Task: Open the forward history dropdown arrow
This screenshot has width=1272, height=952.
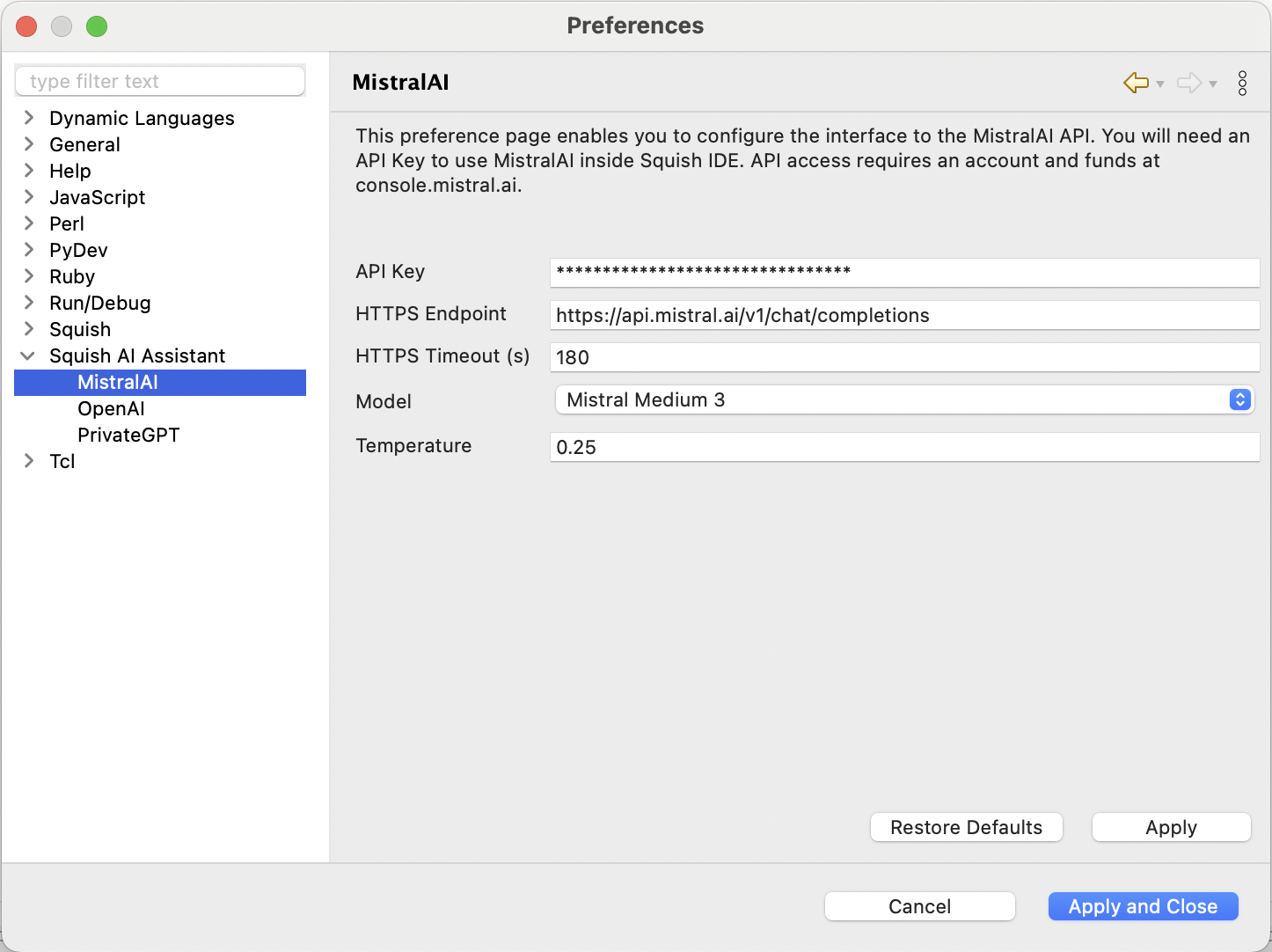Action: pos(1213,84)
